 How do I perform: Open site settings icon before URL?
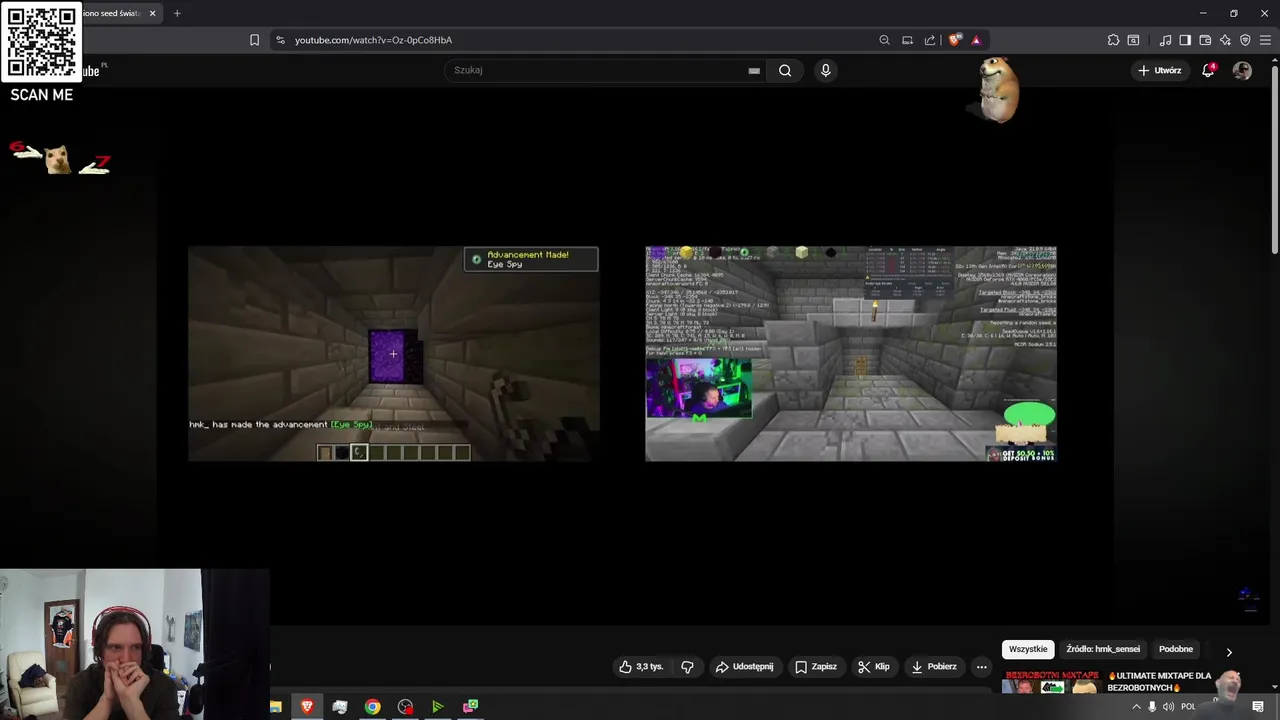click(x=280, y=40)
